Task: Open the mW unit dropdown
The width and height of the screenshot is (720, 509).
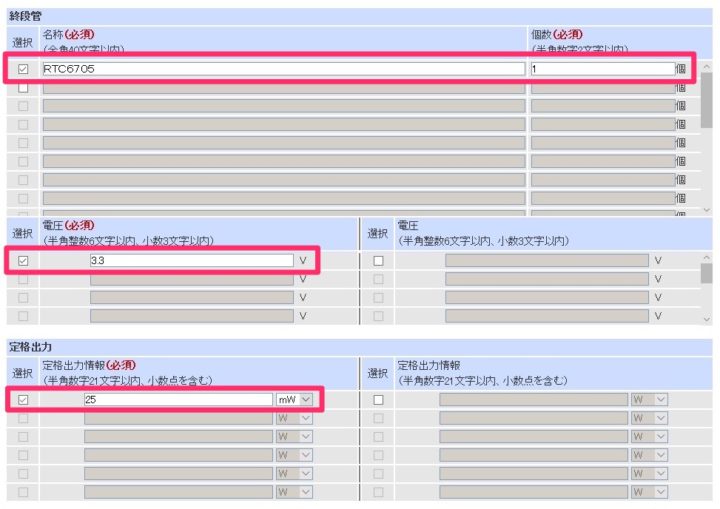Action: coord(295,399)
